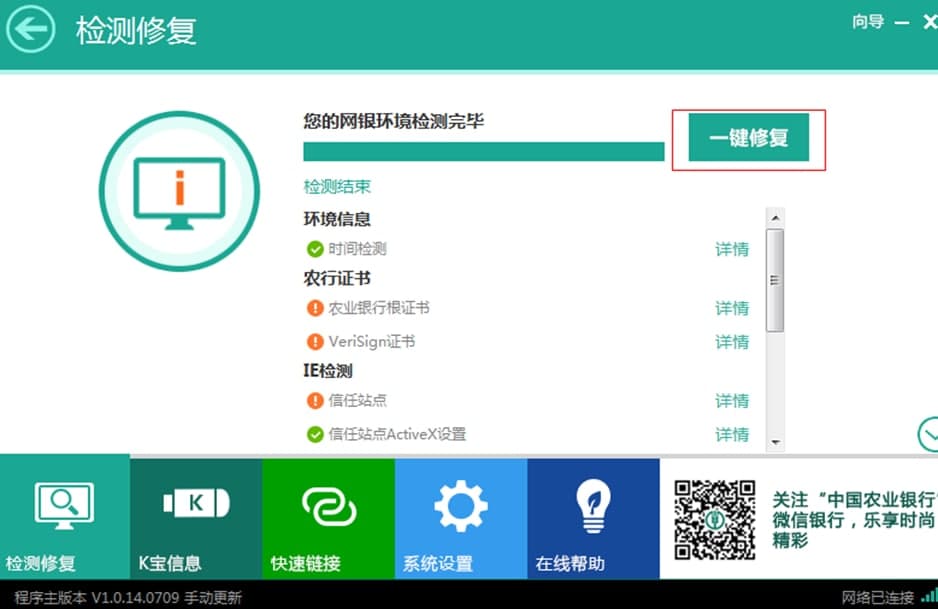Click the back arrow button

30,30
